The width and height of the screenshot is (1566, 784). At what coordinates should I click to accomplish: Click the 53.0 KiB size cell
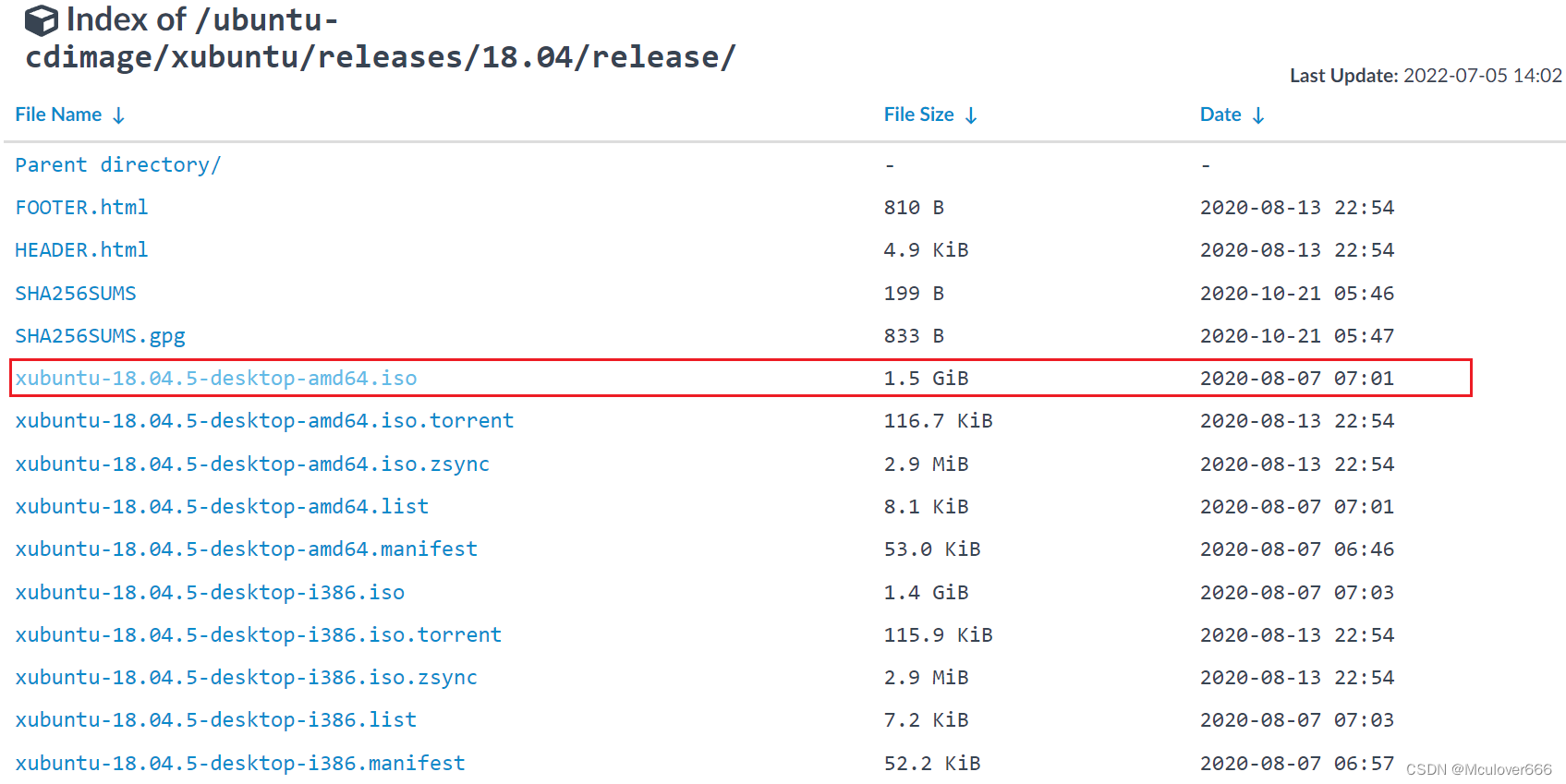point(932,549)
